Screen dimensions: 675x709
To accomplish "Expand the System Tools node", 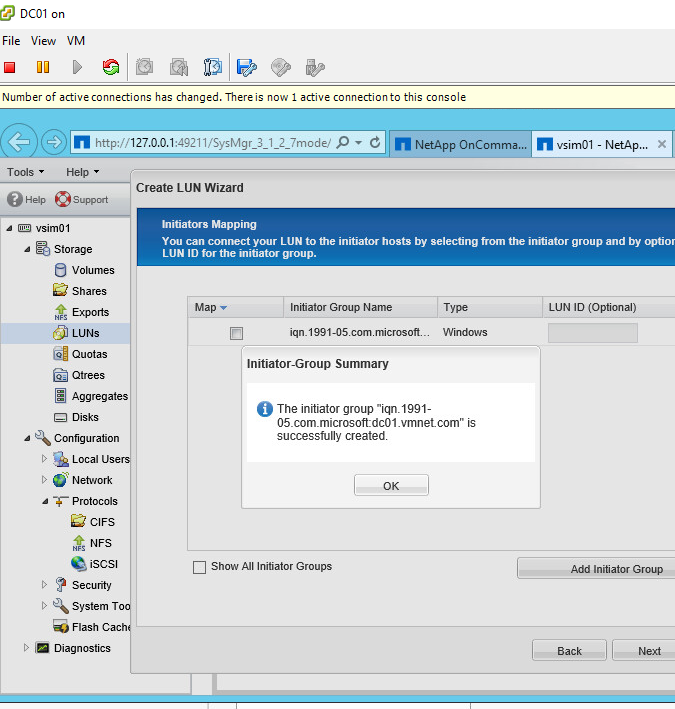I will coord(44,605).
